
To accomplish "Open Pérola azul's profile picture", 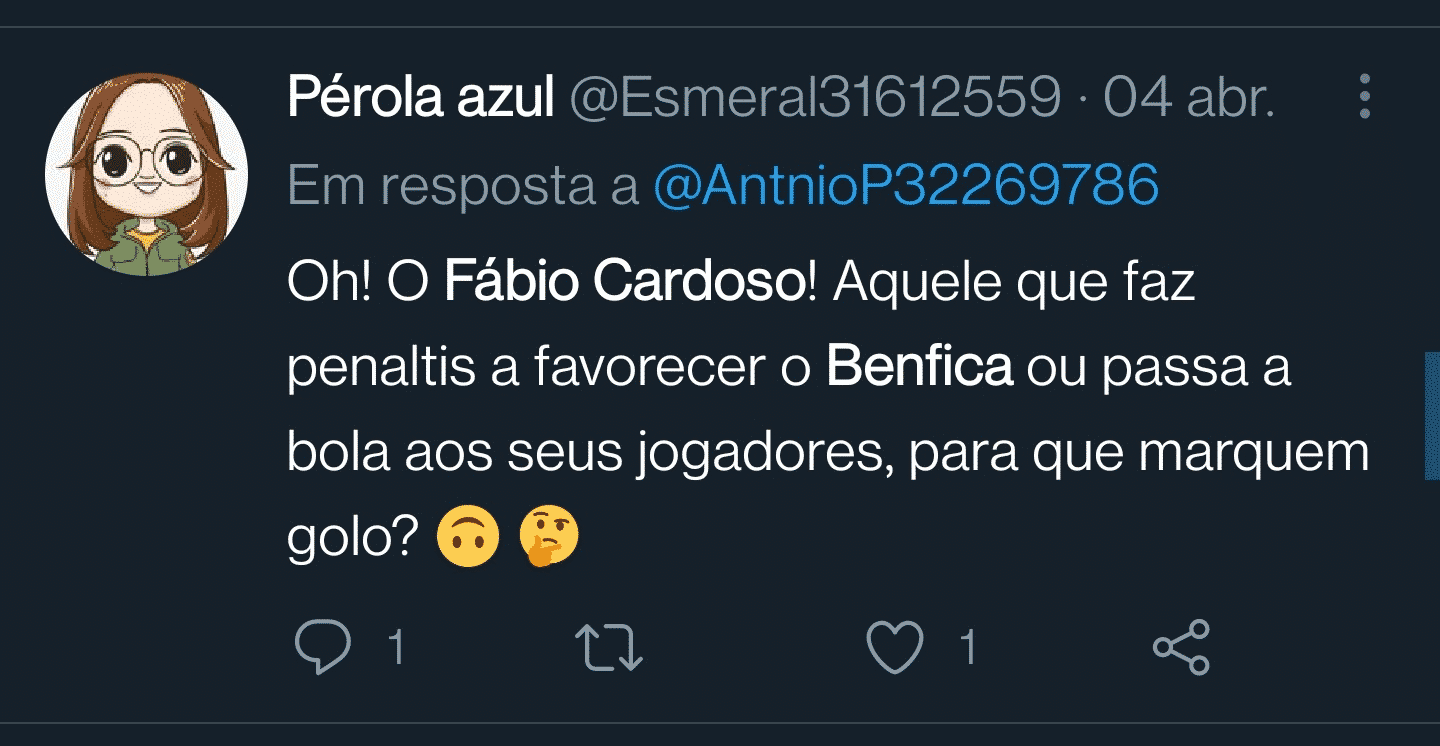I will (146, 174).
